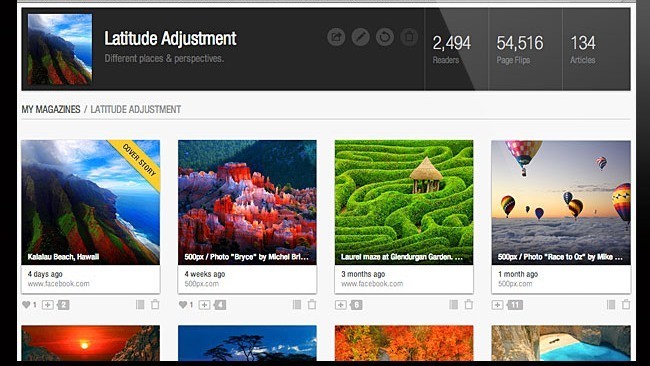Click the heart icon under the Bryce photo card
Screen dimensions: 650x366
click(x=183, y=305)
